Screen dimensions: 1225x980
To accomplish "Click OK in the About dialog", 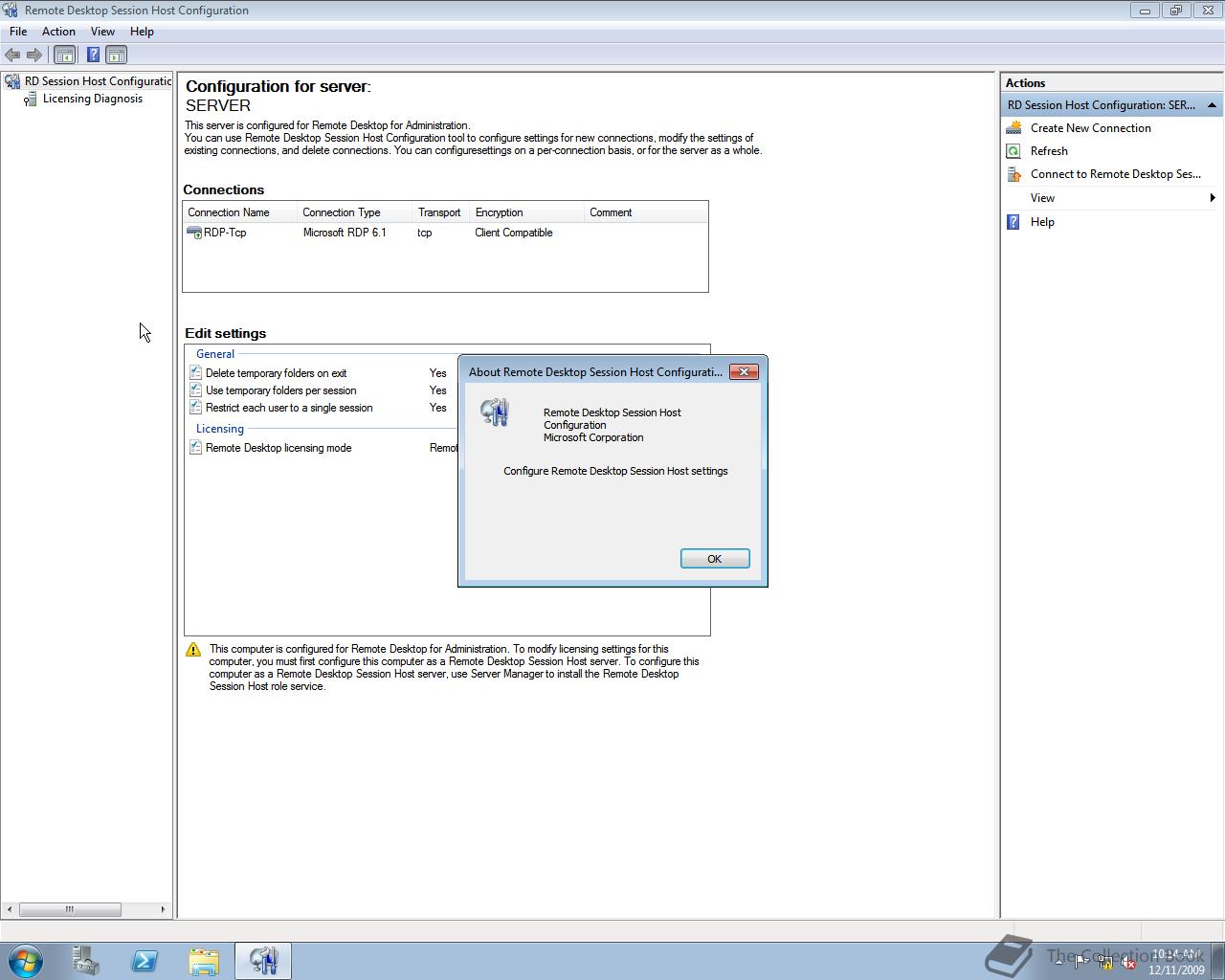I will coord(715,559).
